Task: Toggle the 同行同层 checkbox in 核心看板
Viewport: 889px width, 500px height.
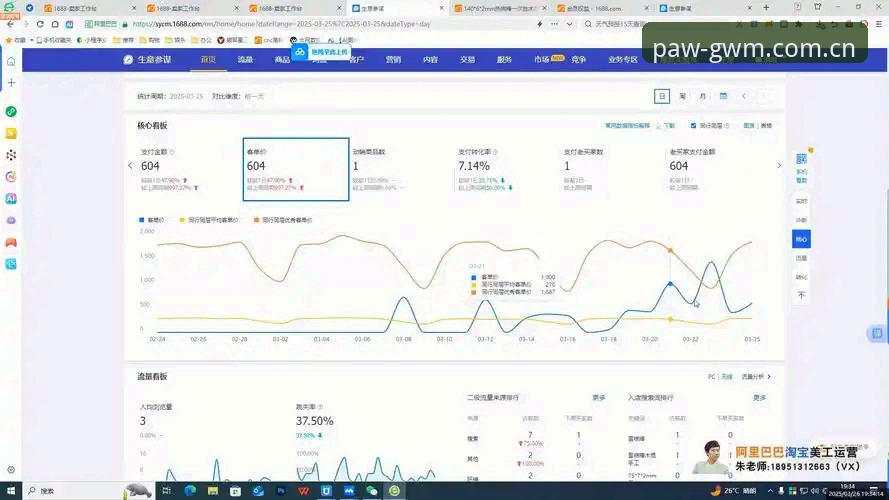Action: [x=693, y=125]
